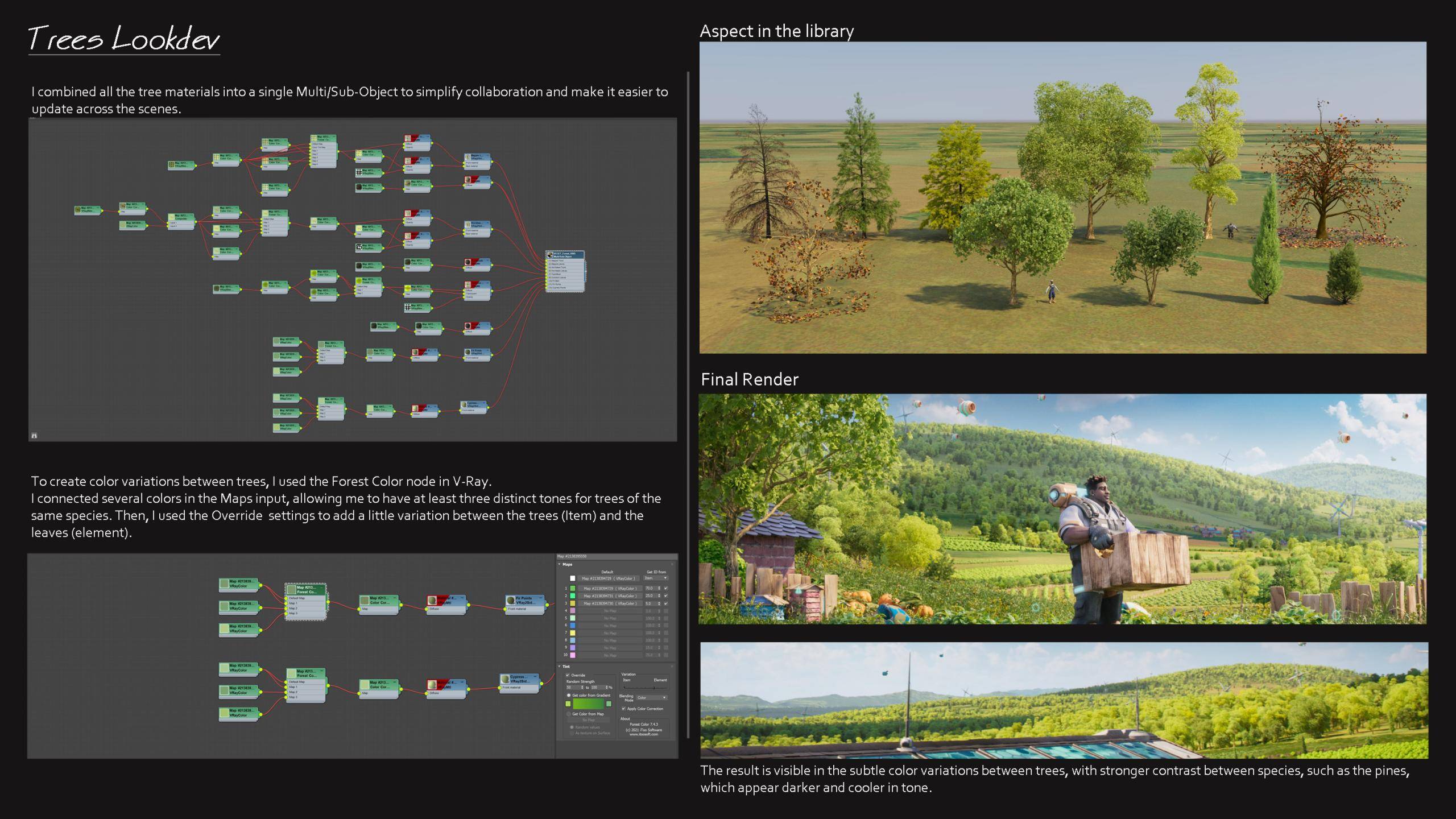The width and height of the screenshot is (1456, 819).
Task: Click the output socket of Fir Points node
Action: coord(547,605)
